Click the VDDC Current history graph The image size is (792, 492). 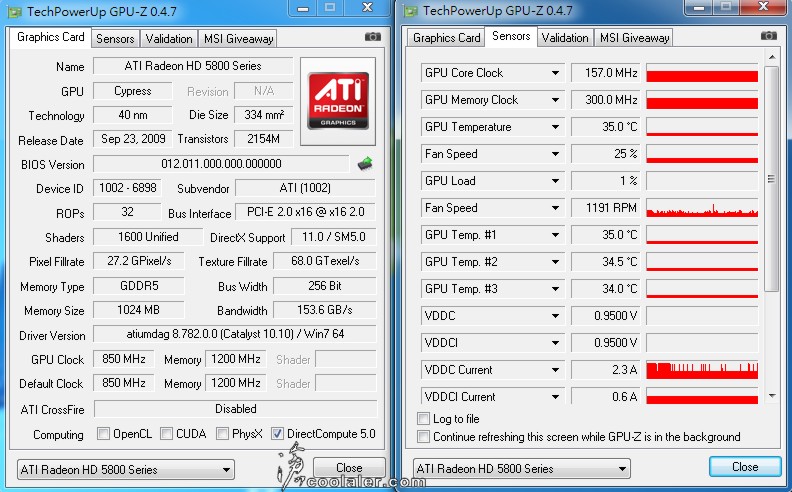[702, 370]
